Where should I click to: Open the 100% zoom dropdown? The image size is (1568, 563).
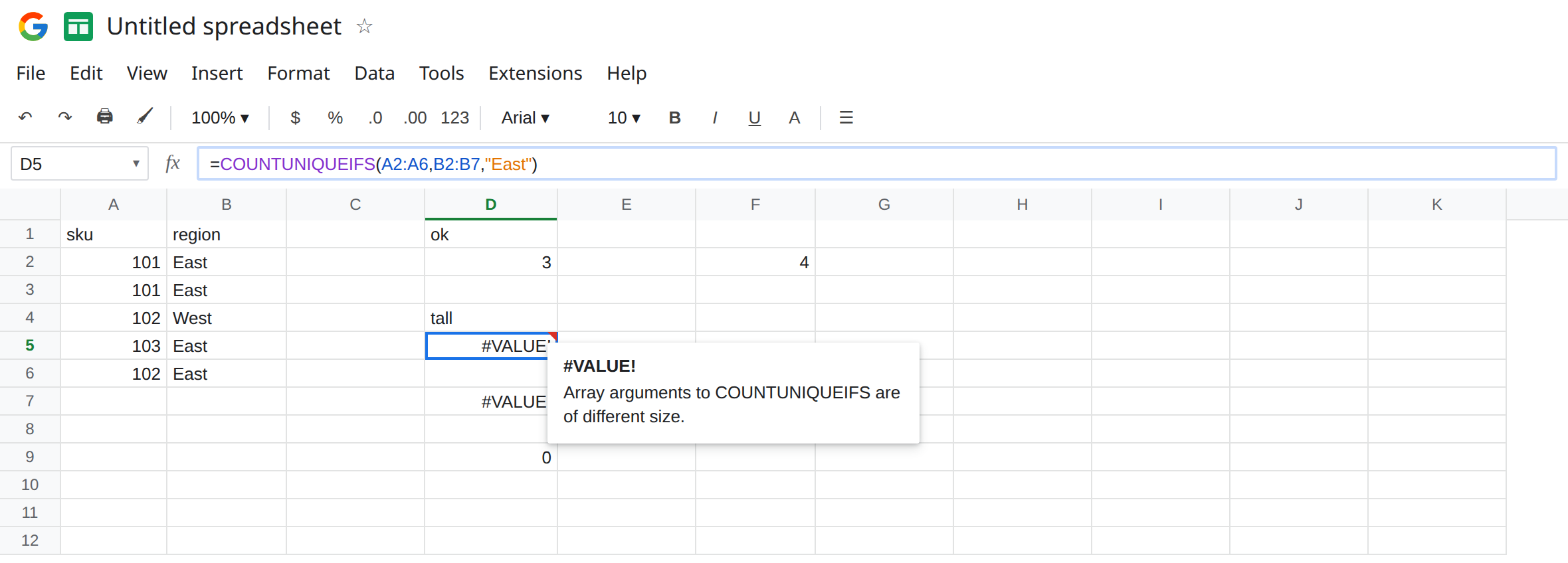click(x=220, y=118)
